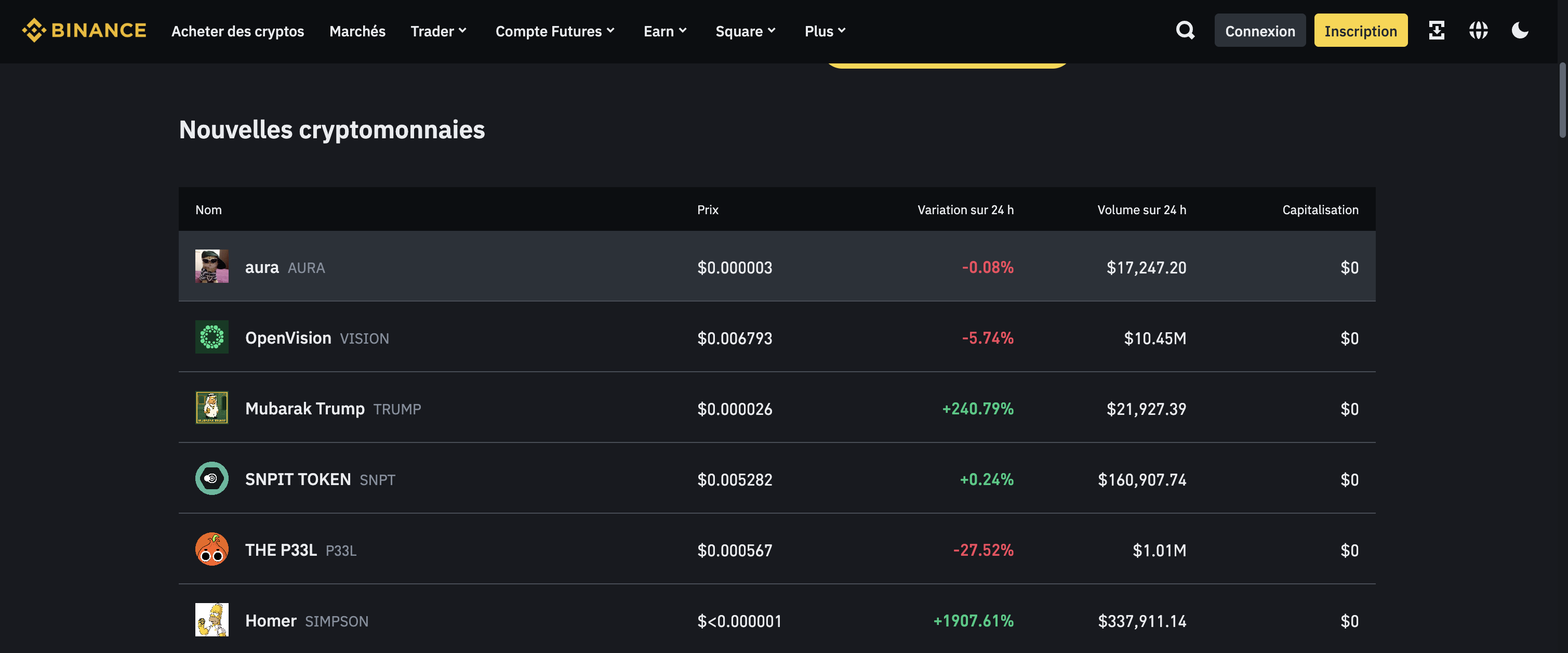Click the $21,927.39 volume value
This screenshot has width=1568, height=653.
click(x=1146, y=409)
